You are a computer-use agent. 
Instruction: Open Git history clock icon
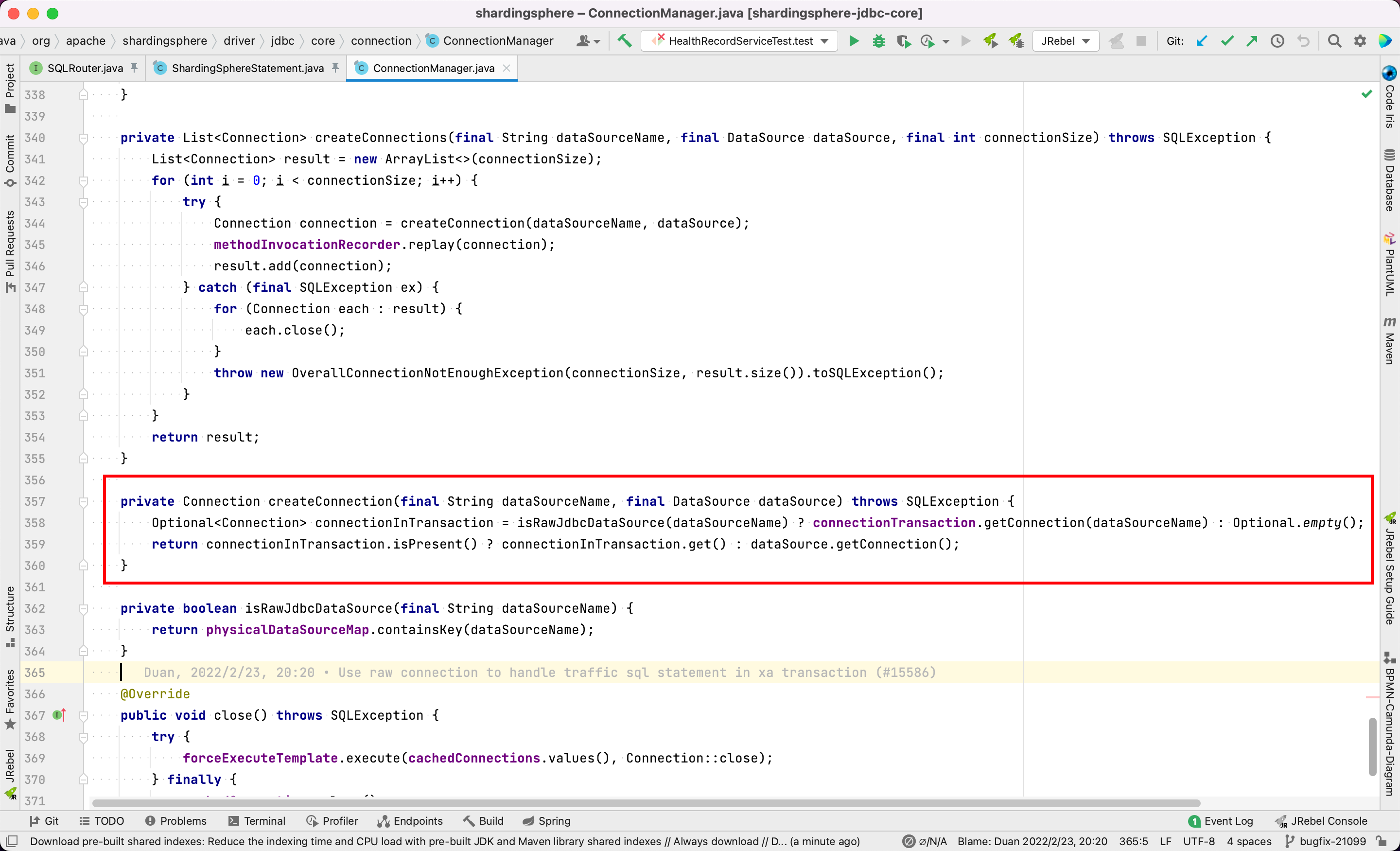(x=1277, y=41)
